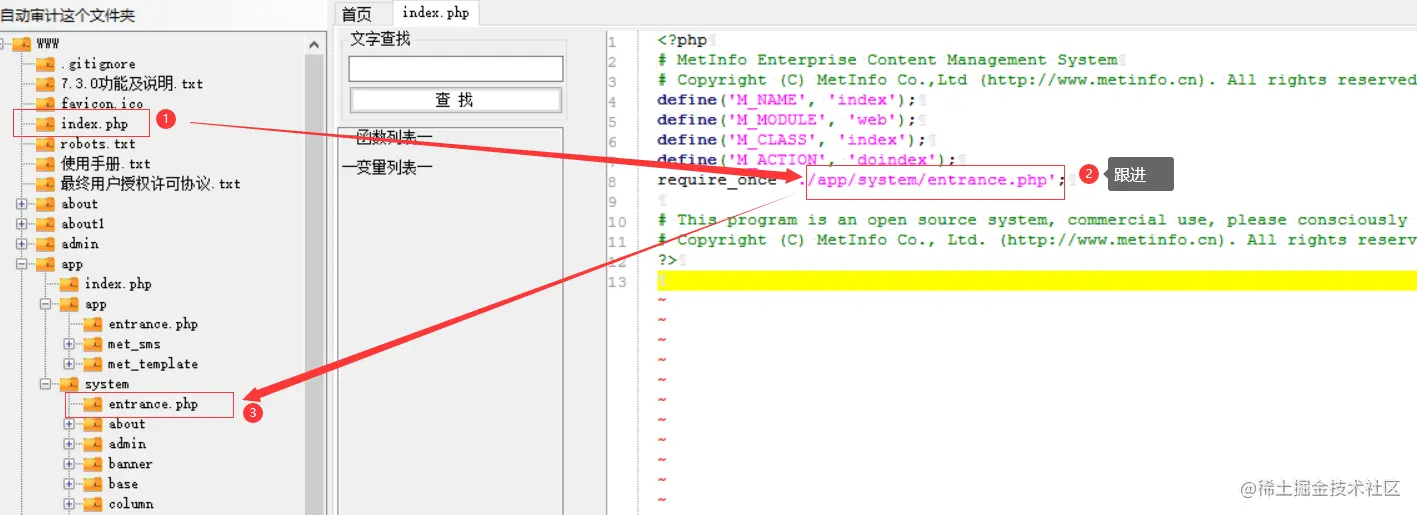Click the <?php opening tag line
This screenshot has height=515, width=1417.
click(682, 40)
